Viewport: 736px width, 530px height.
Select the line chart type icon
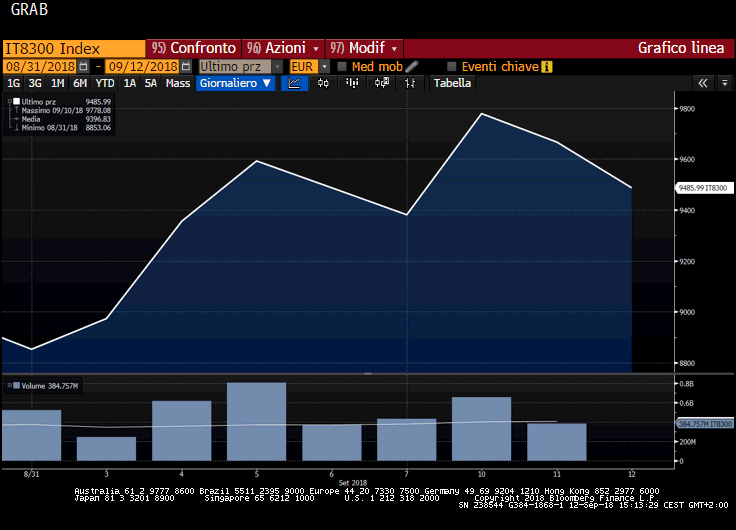tap(294, 83)
